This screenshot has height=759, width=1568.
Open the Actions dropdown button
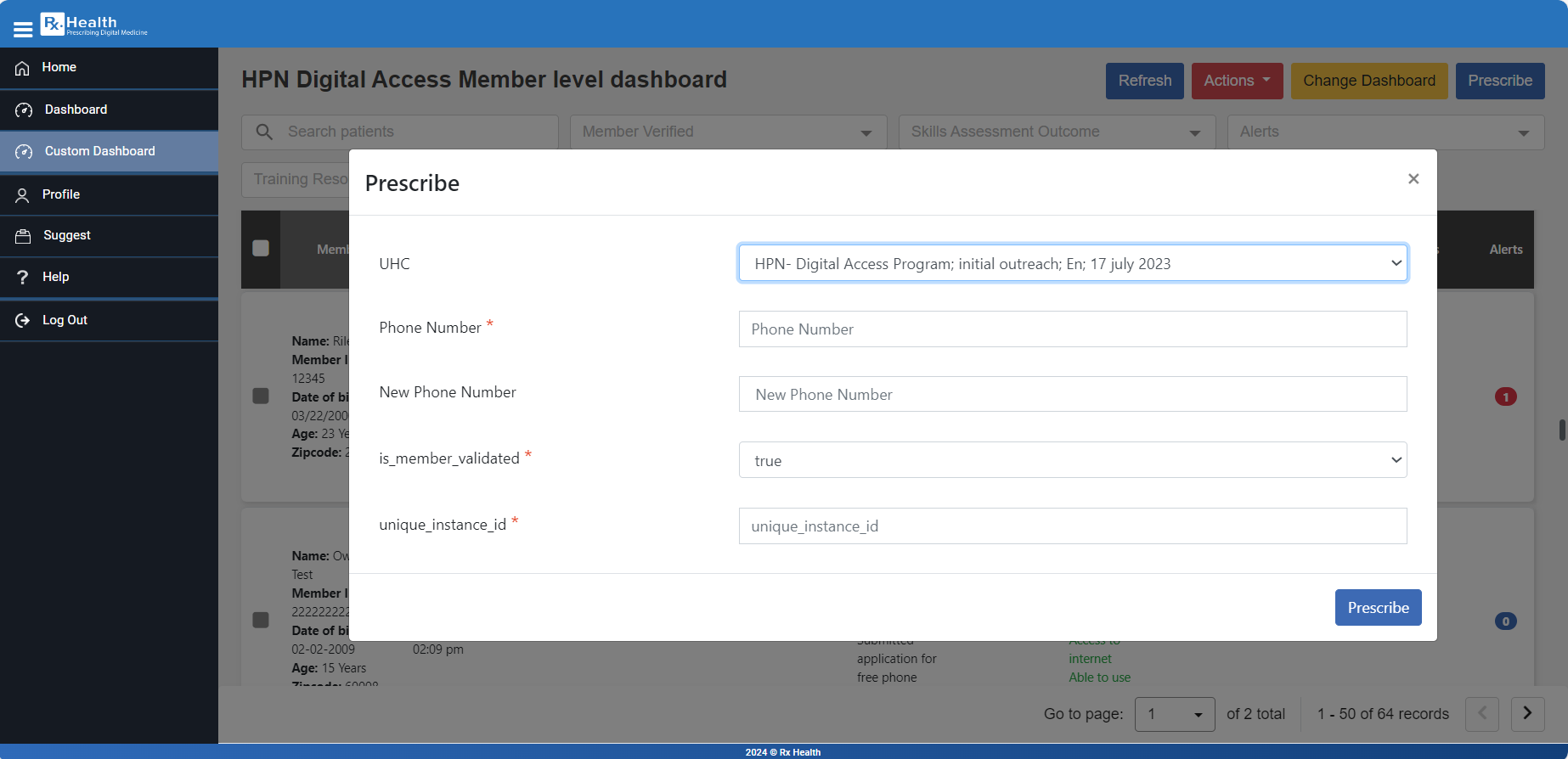point(1236,81)
